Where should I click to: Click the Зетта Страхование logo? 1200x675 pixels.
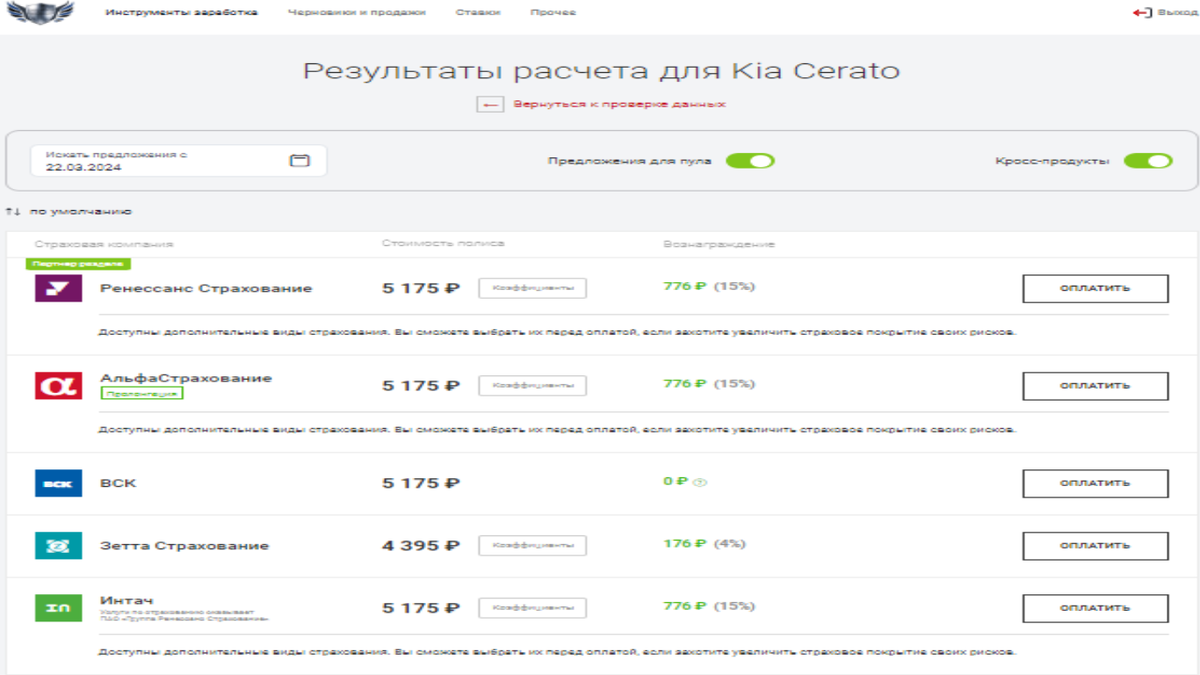[58, 546]
